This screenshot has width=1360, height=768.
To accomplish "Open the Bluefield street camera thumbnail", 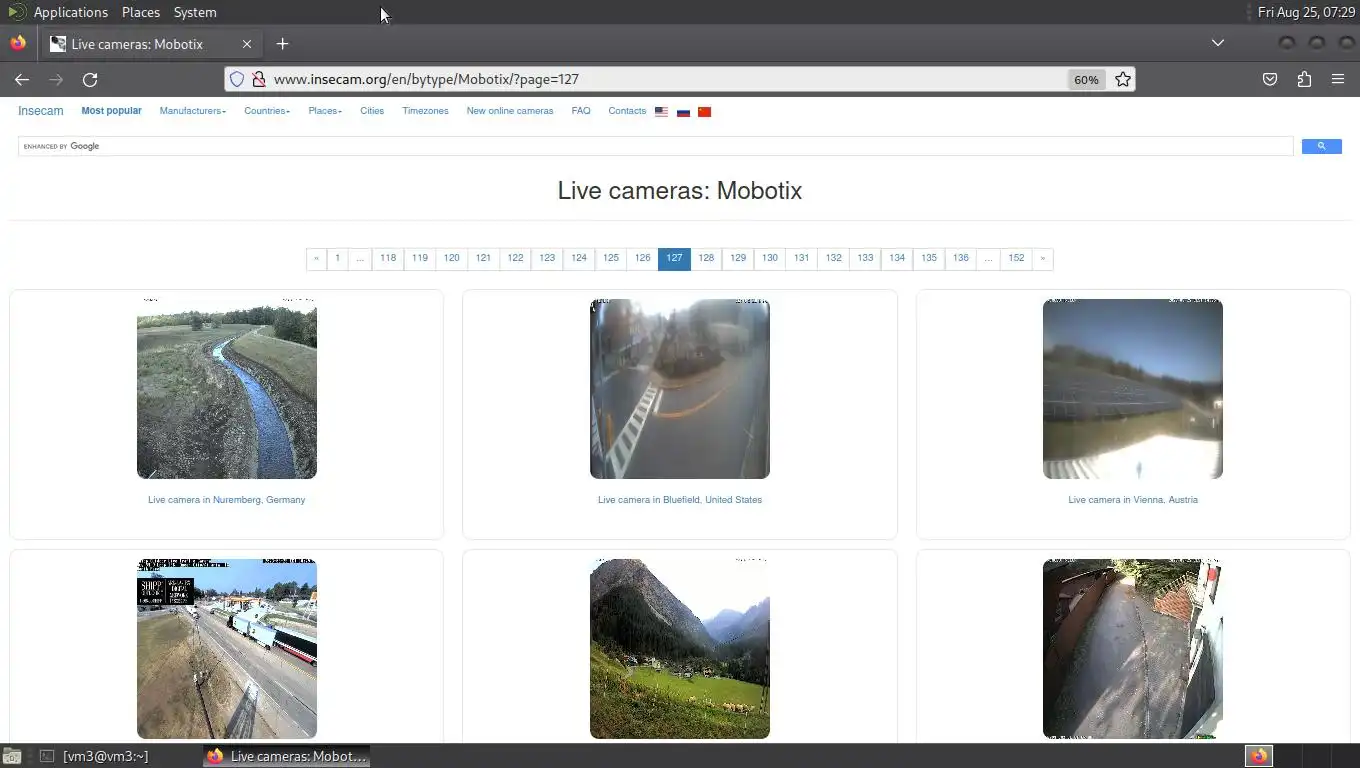I will point(680,388).
